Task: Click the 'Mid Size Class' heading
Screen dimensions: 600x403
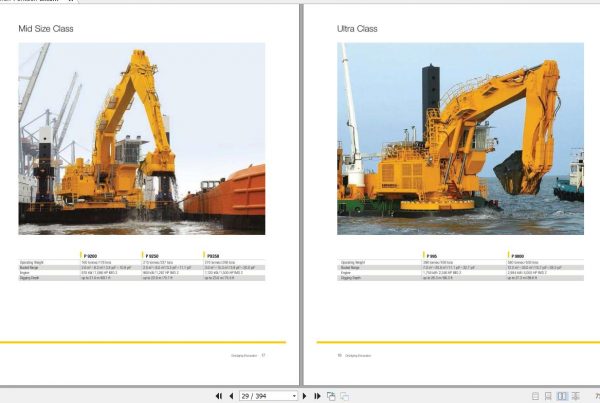Action: [46, 29]
